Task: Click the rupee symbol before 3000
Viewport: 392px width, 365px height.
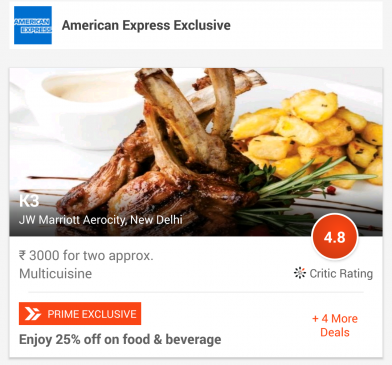Action: (x=22, y=256)
